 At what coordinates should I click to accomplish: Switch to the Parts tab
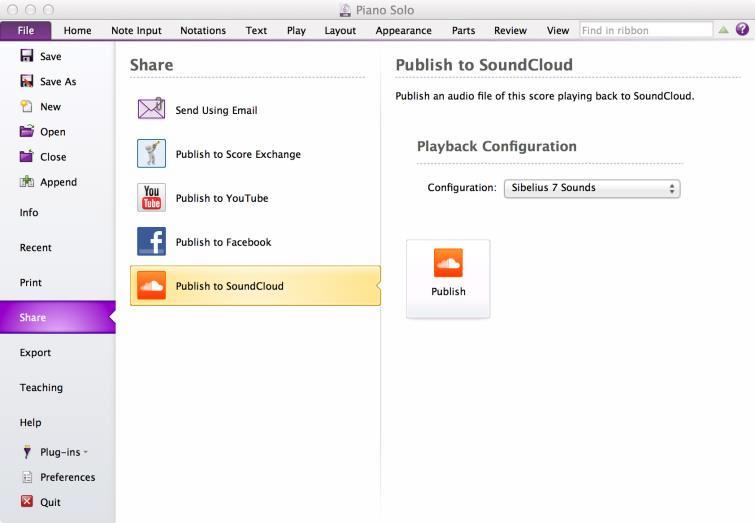click(x=463, y=30)
